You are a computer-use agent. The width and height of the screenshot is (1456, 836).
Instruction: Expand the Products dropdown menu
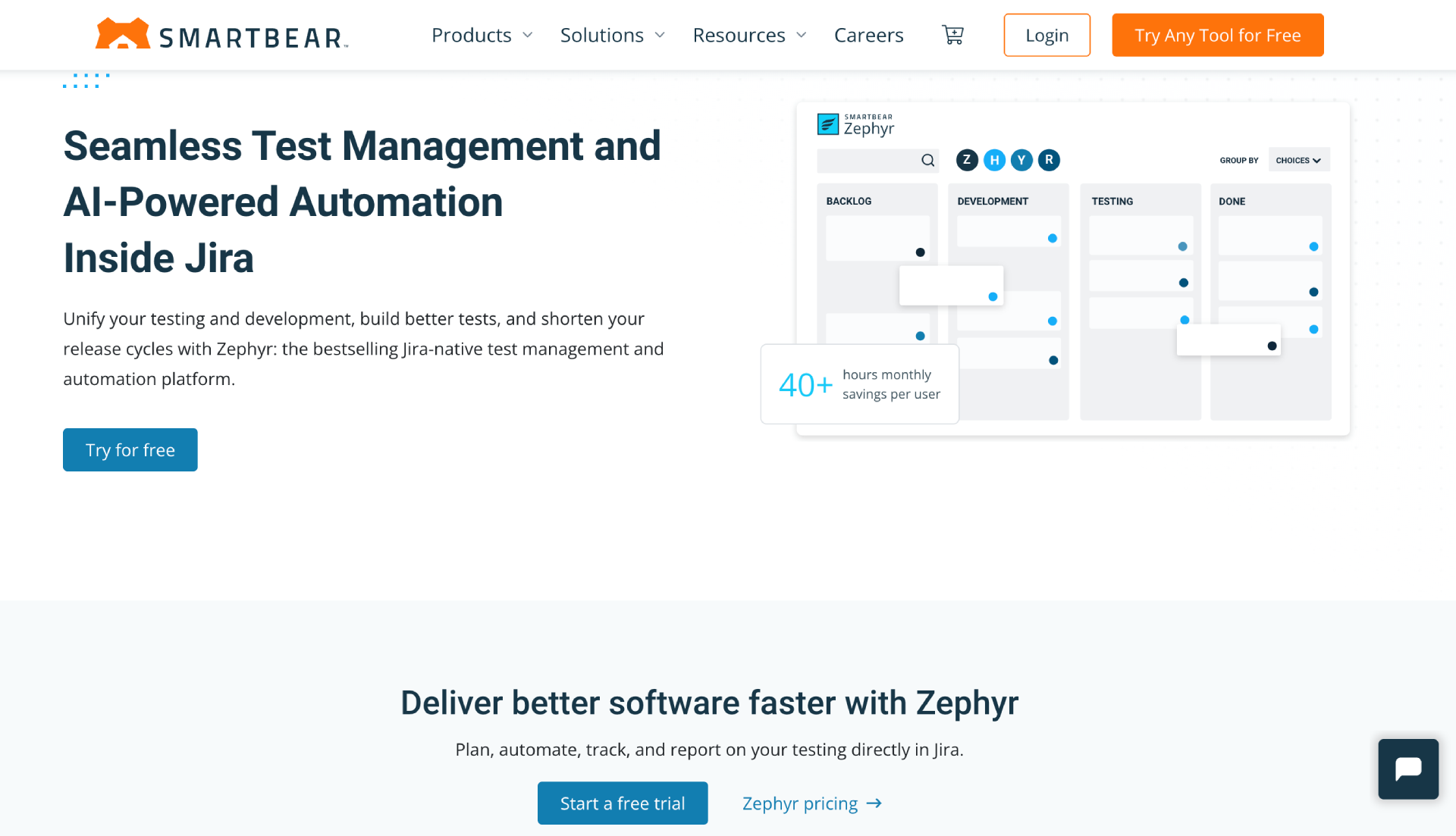pyautogui.click(x=482, y=35)
